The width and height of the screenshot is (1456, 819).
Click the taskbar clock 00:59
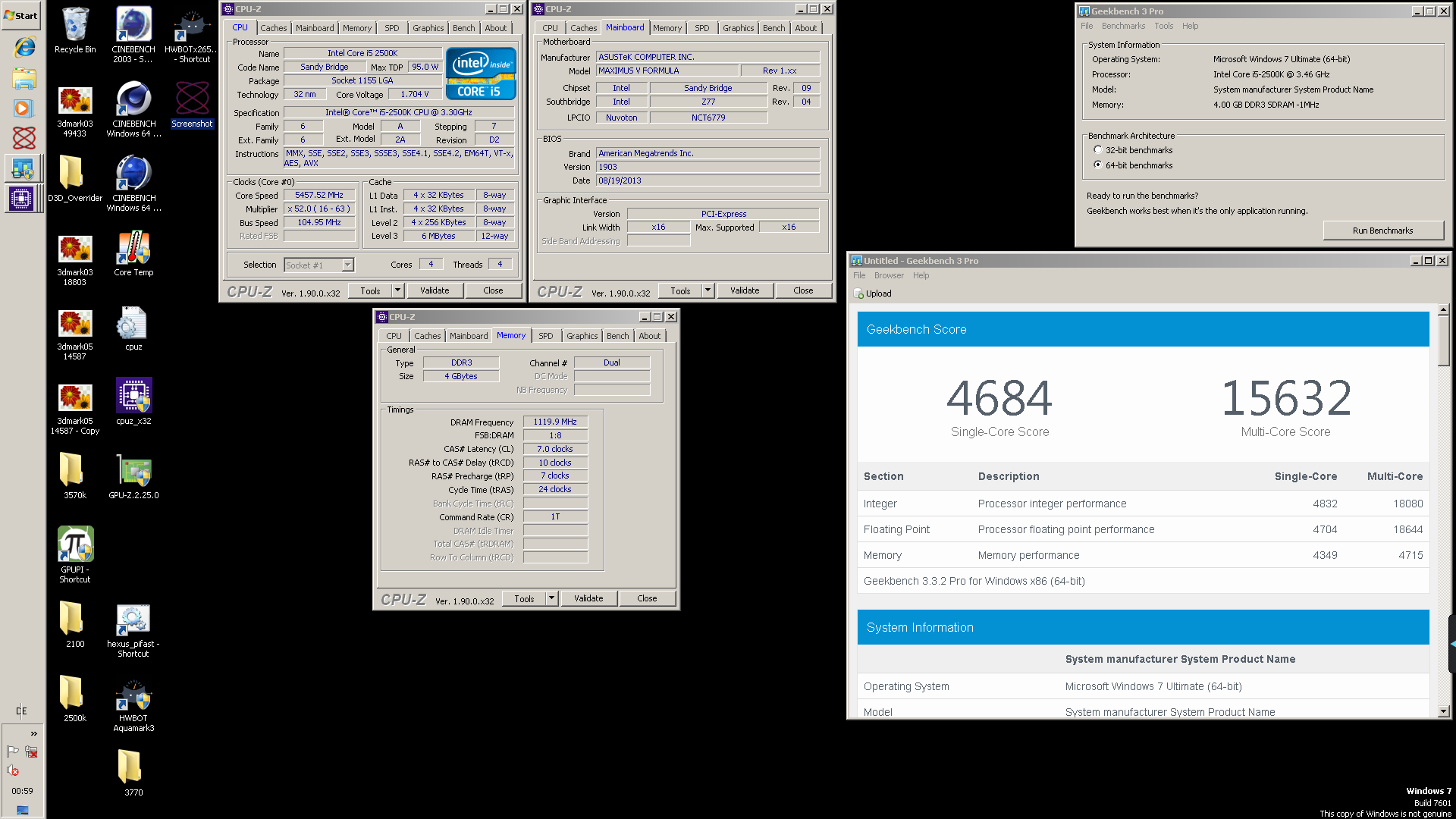click(x=22, y=791)
